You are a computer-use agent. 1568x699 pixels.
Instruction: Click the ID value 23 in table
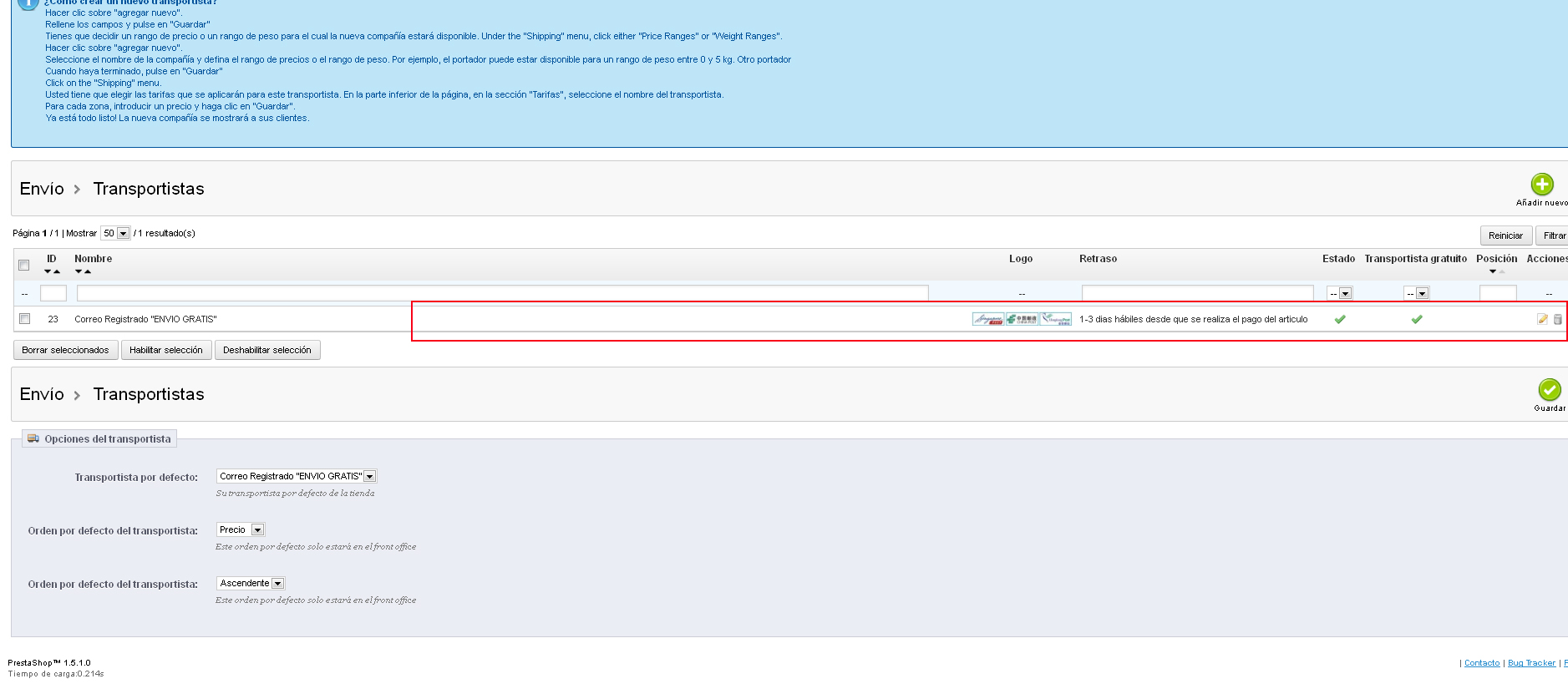click(53, 319)
